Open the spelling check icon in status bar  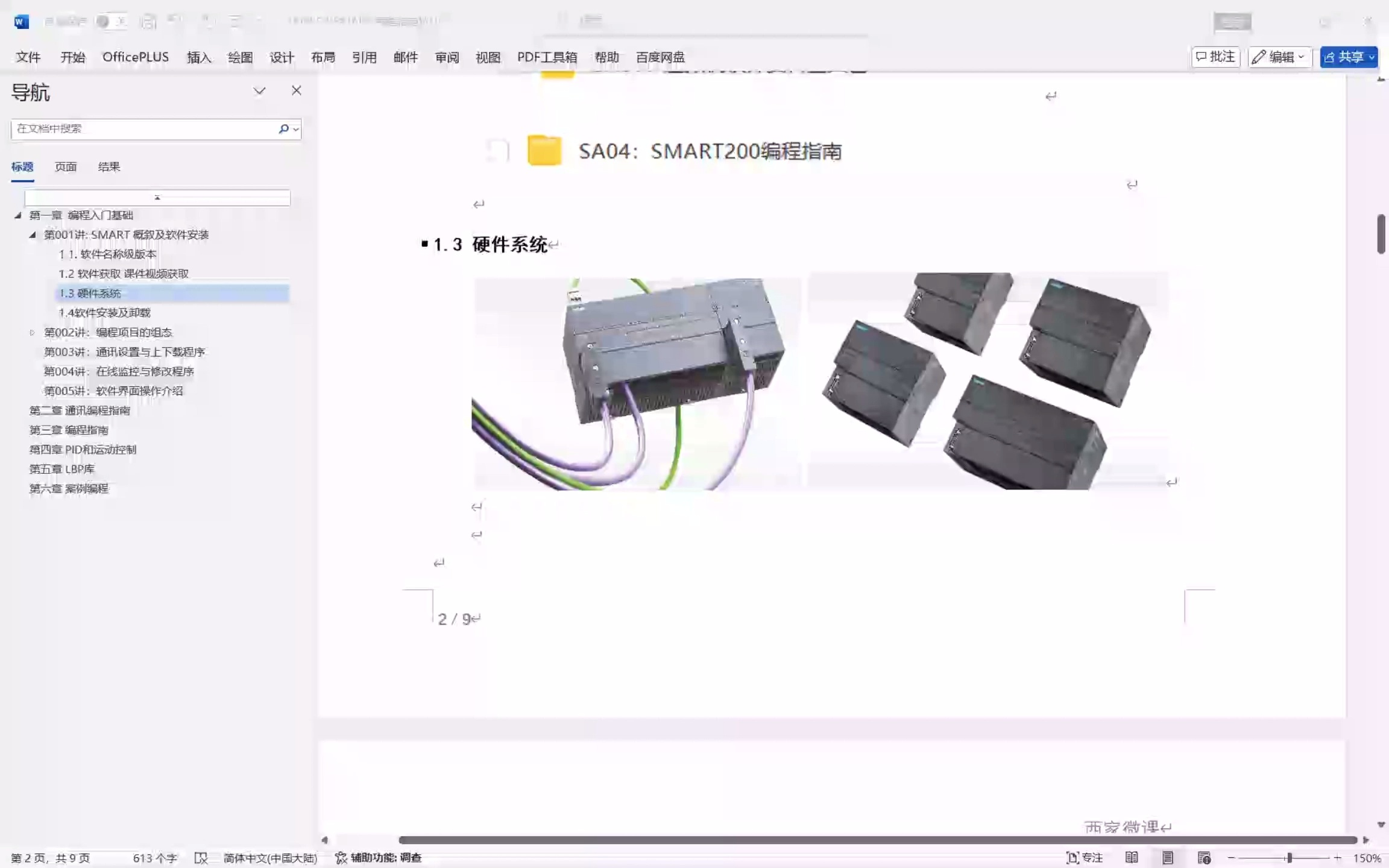pyautogui.click(x=201, y=858)
